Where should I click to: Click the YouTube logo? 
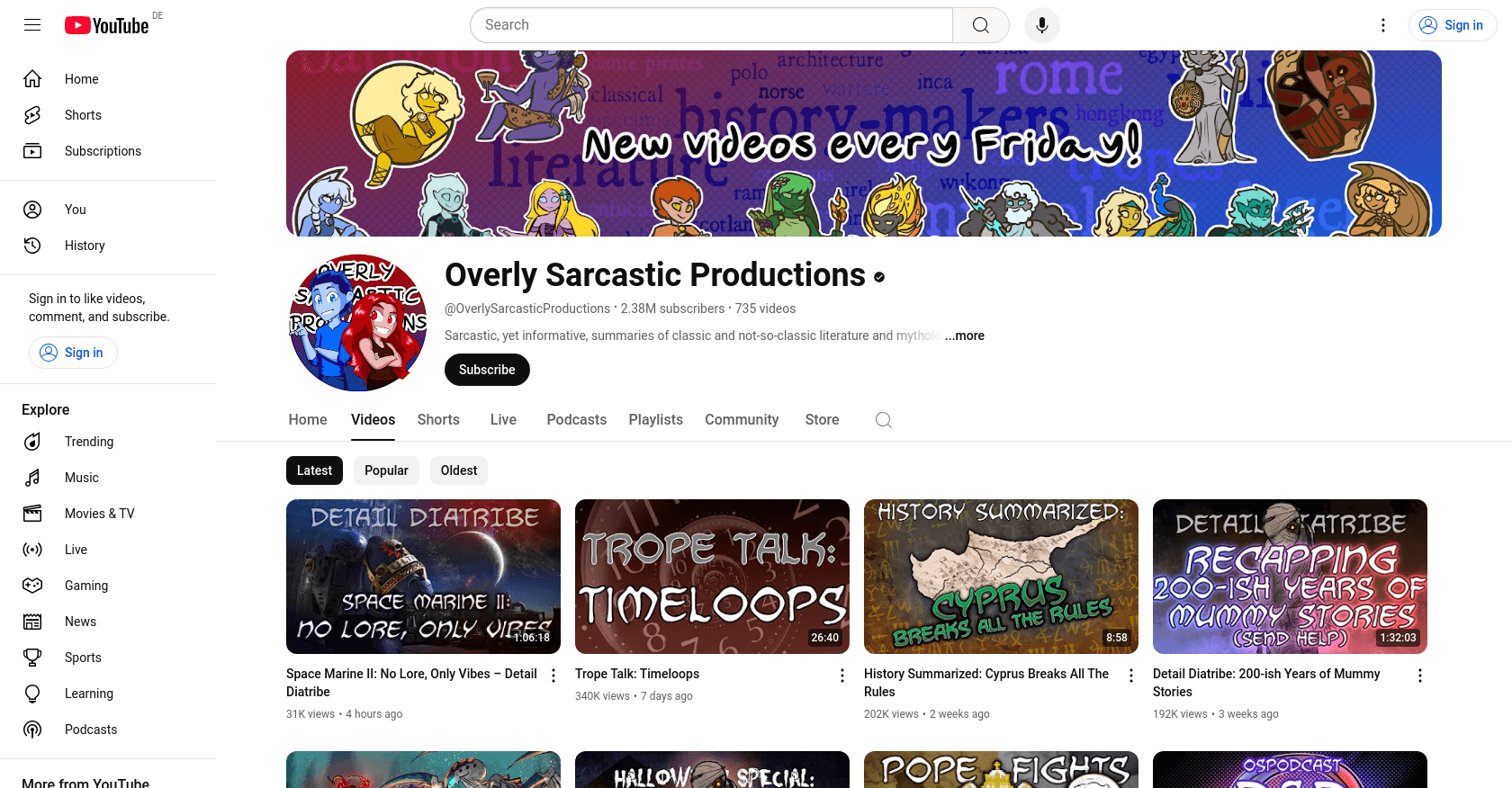click(x=107, y=25)
